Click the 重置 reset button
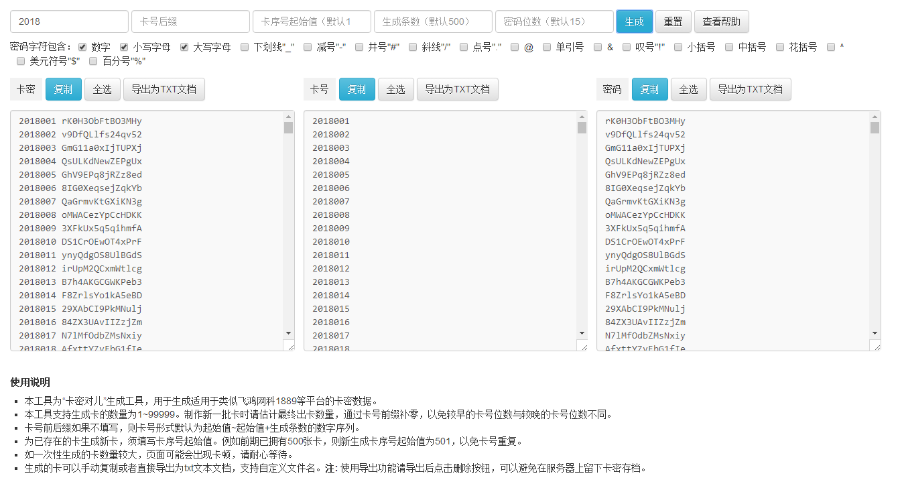This screenshot has height=488, width=900. 673,22
